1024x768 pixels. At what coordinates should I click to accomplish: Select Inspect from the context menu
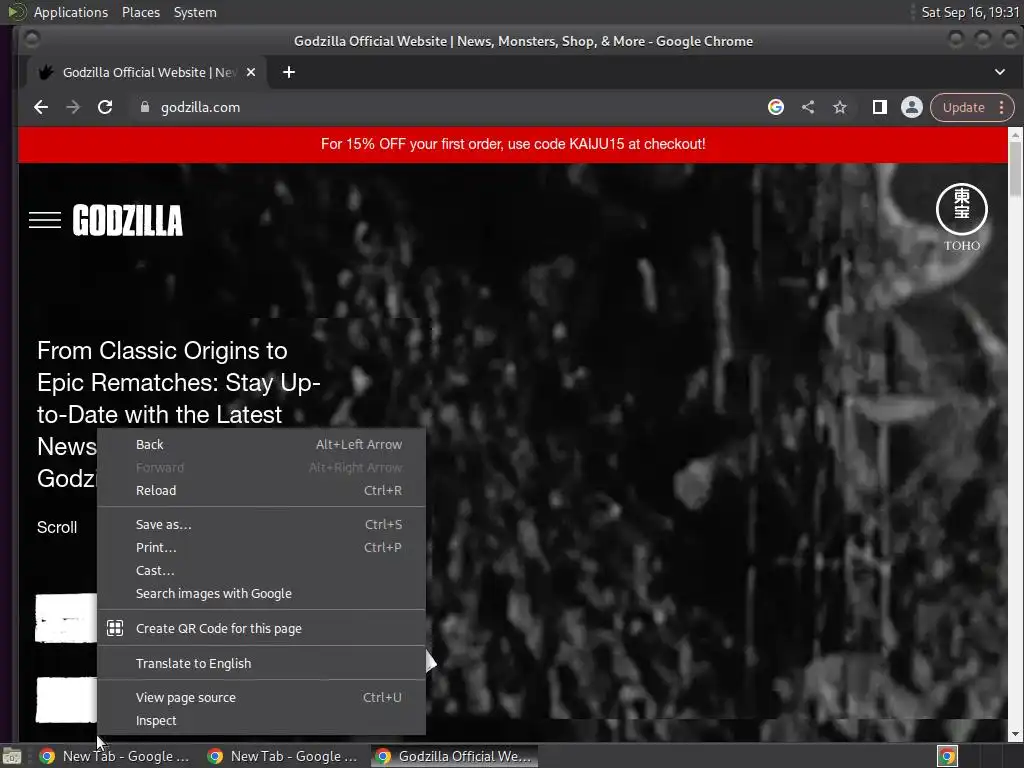coord(261,720)
